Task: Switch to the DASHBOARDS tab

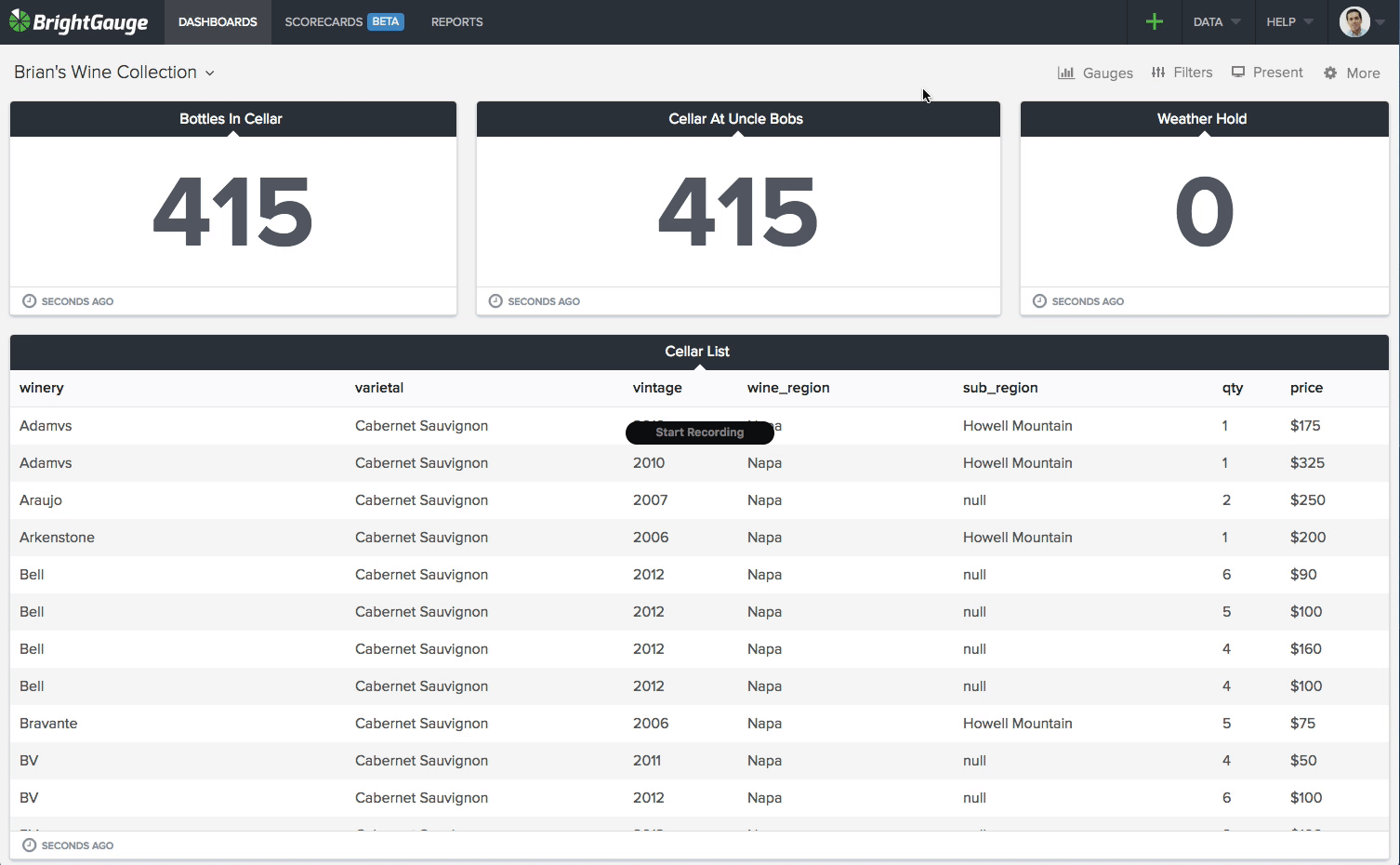Action: coord(218,21)
